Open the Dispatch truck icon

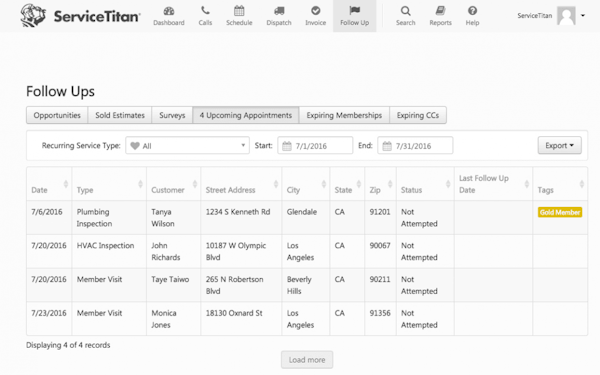[279, 11]
